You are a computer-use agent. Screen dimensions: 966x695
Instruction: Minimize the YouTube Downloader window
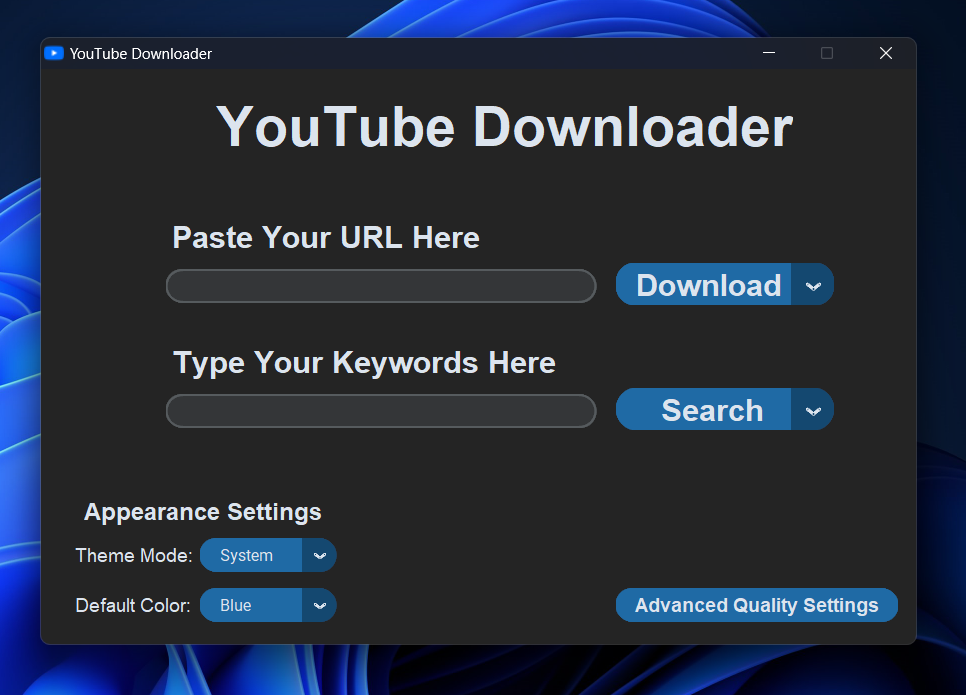tap(769, 53)
